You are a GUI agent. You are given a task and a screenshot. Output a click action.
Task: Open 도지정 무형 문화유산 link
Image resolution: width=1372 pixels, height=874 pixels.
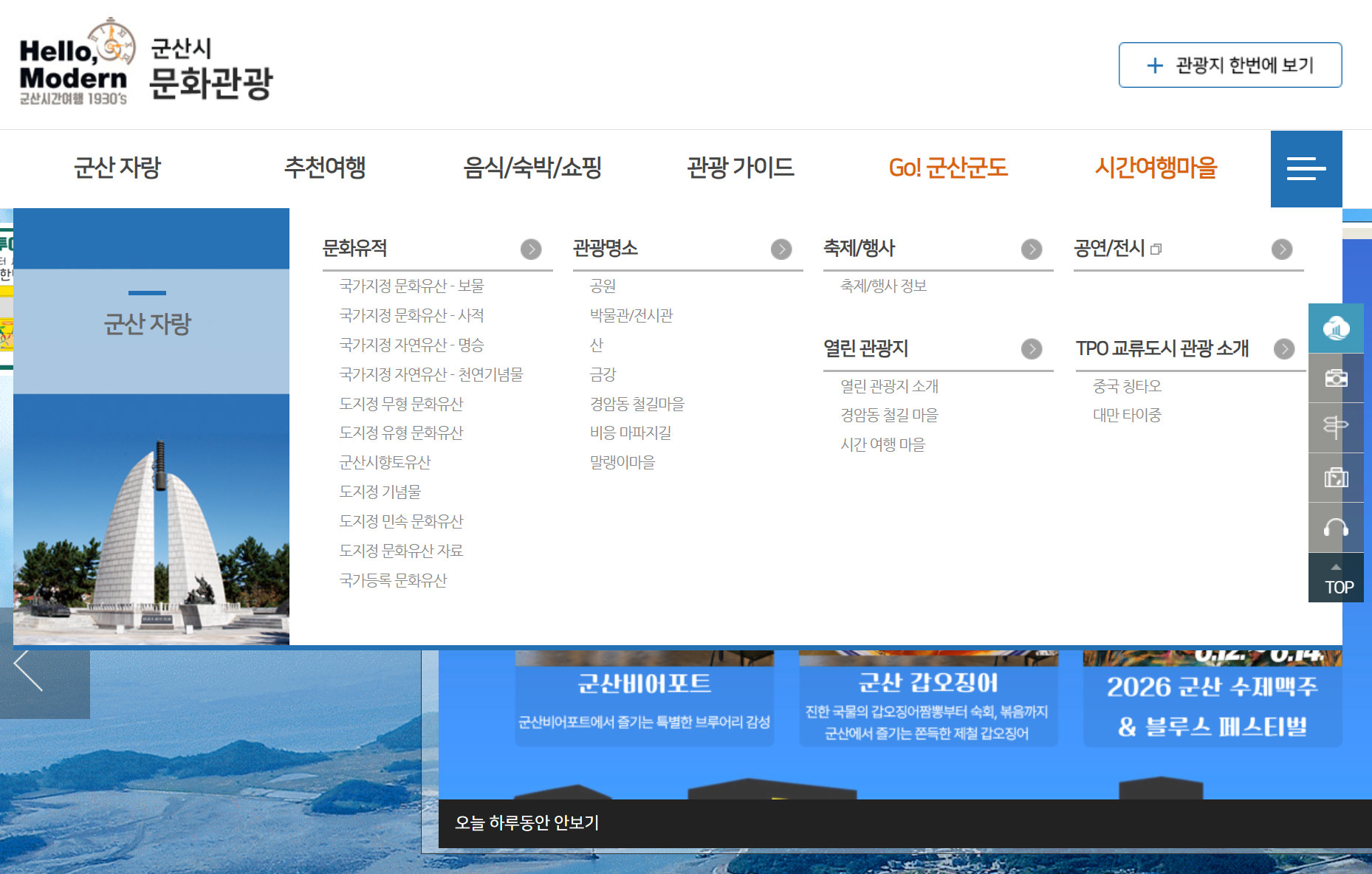(x=401, y=404)
